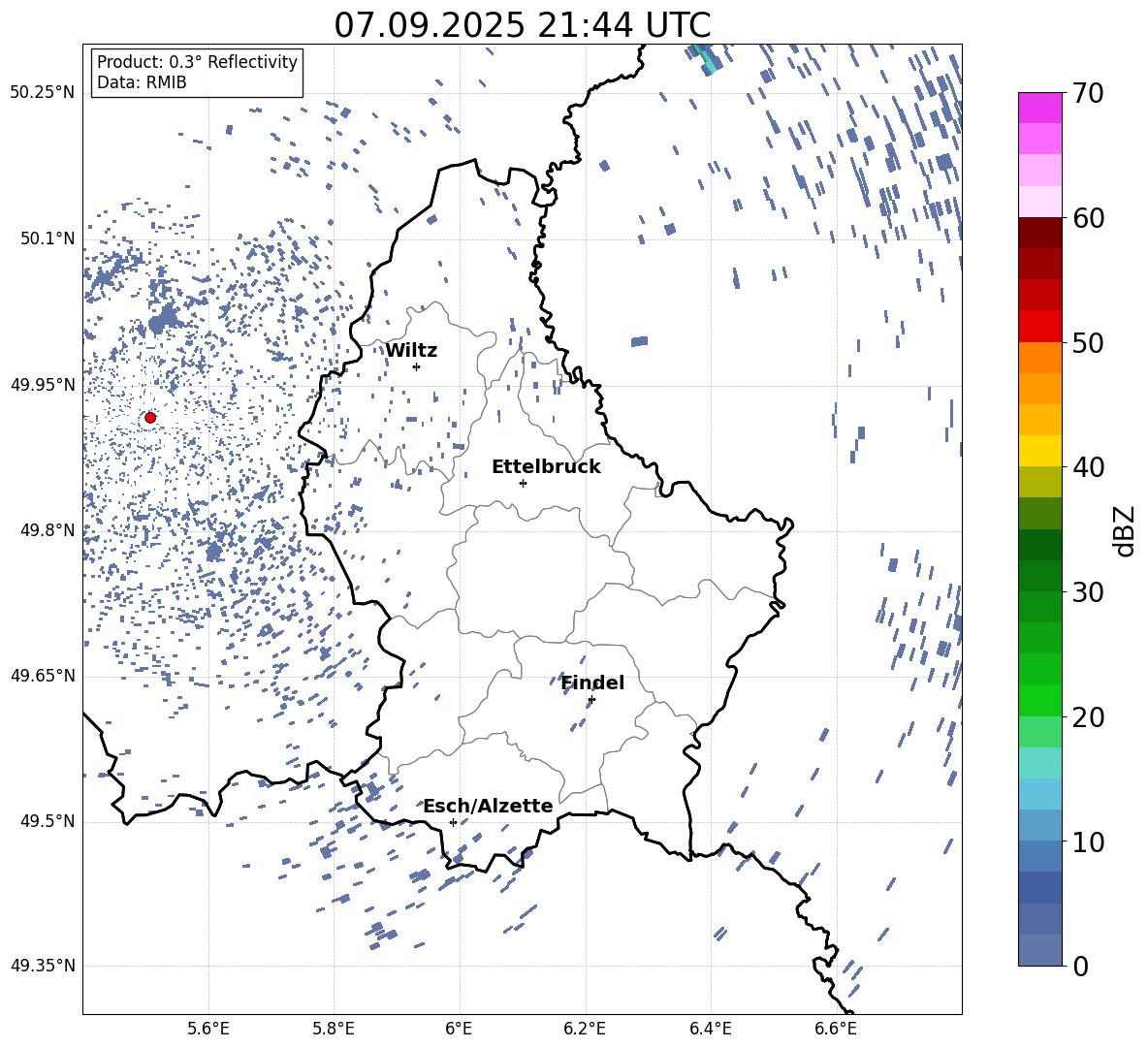Viewport: 1148px width, 1048px height.
Task: Click the 6.4°E longitude label
Action: coord(710,1029)
